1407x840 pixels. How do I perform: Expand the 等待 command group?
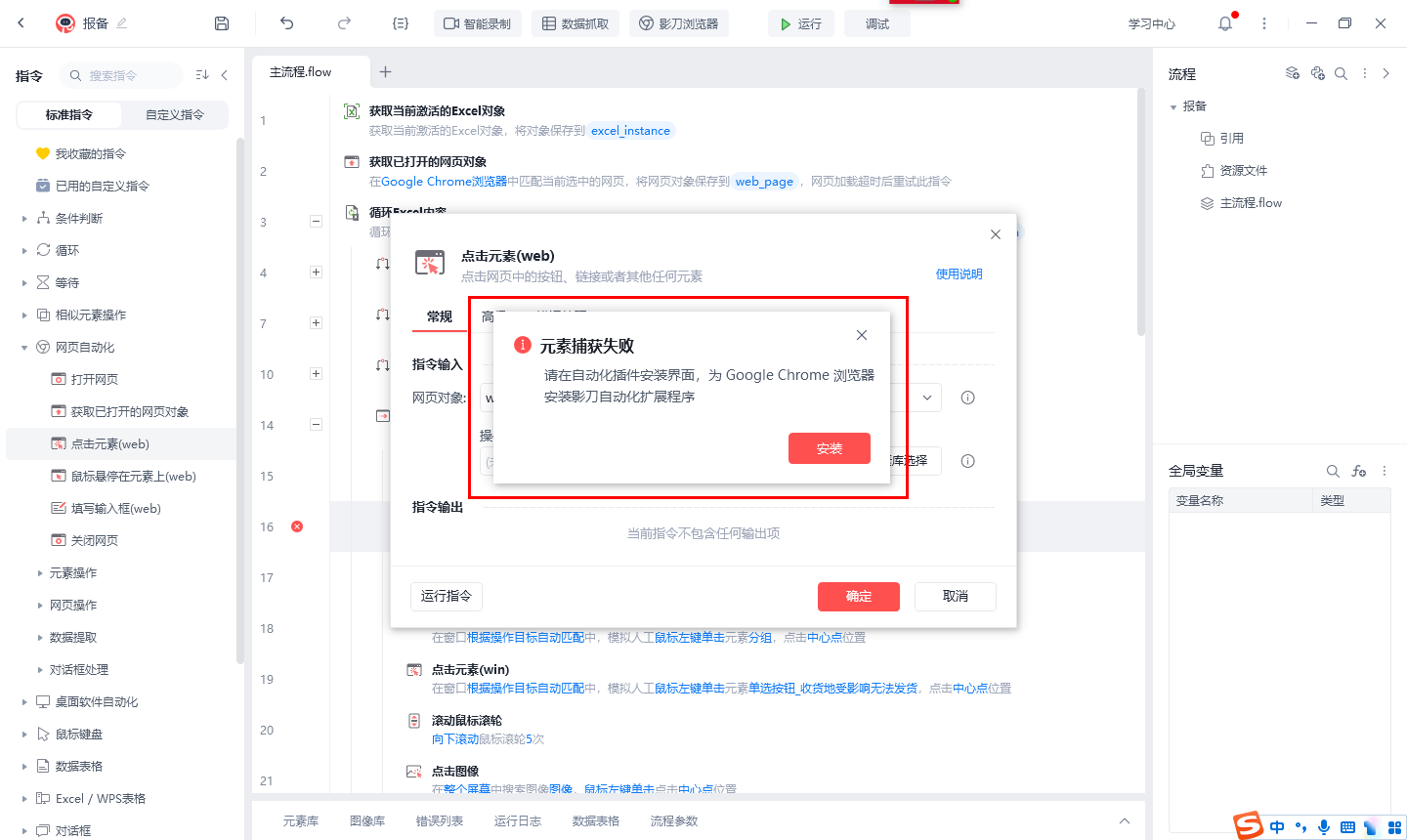24,283
